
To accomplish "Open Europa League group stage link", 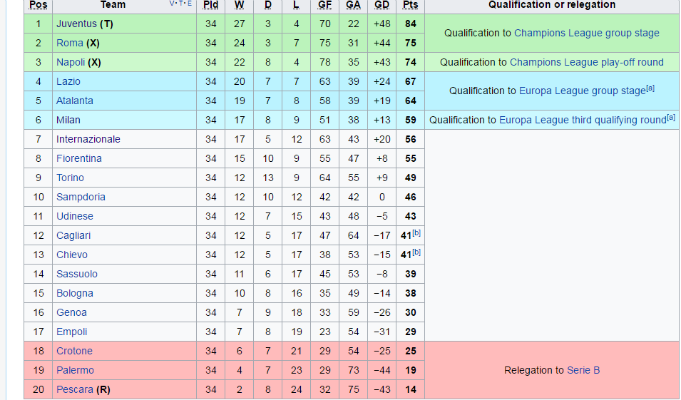I will (x=582, y=90).
